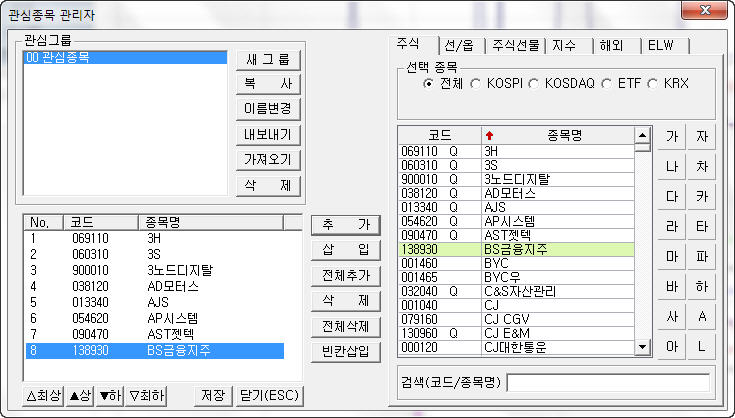This screenshot has height=418, width=735.
Task: Send item to bottom with ▽최하
Action: point(146,394)
